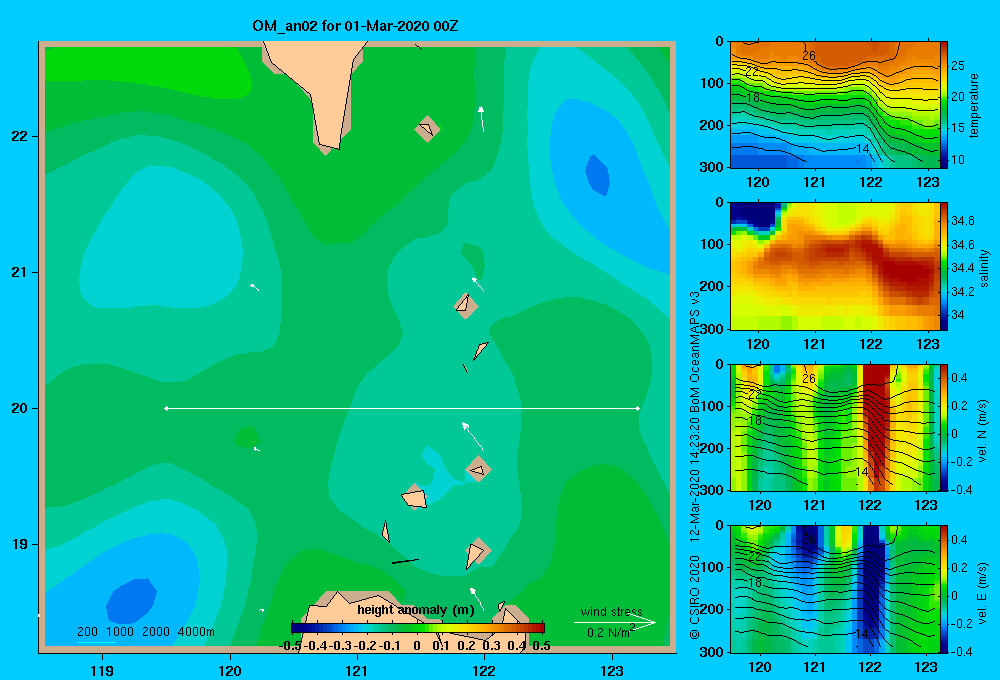
Task: Open the eastward velocity section panel
Action: tap(834, 589)
